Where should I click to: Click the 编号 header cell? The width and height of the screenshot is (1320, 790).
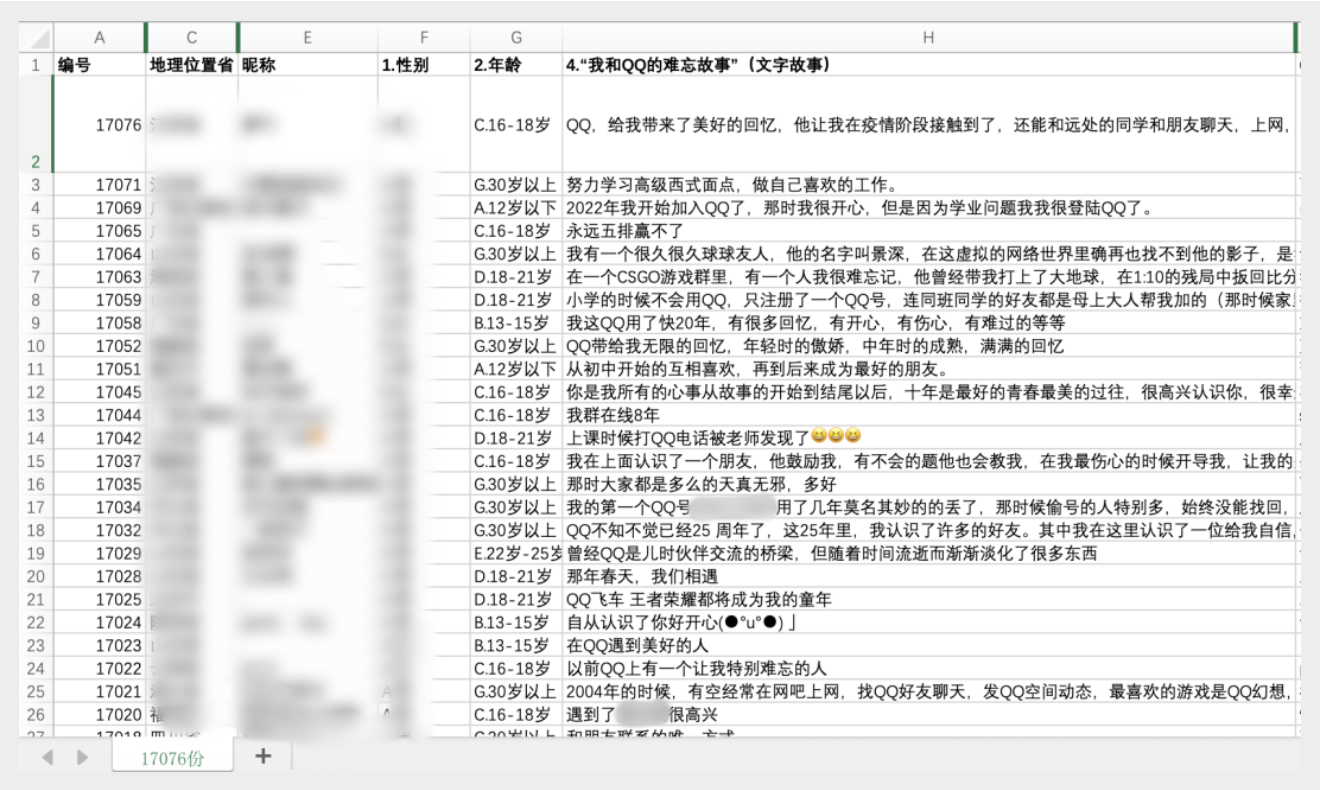(99, 65)
